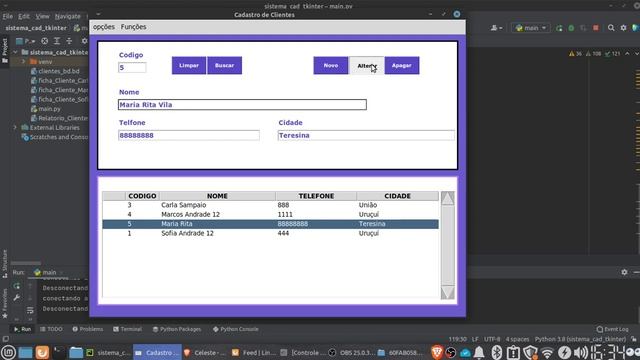Click the Apagar button

402,65
